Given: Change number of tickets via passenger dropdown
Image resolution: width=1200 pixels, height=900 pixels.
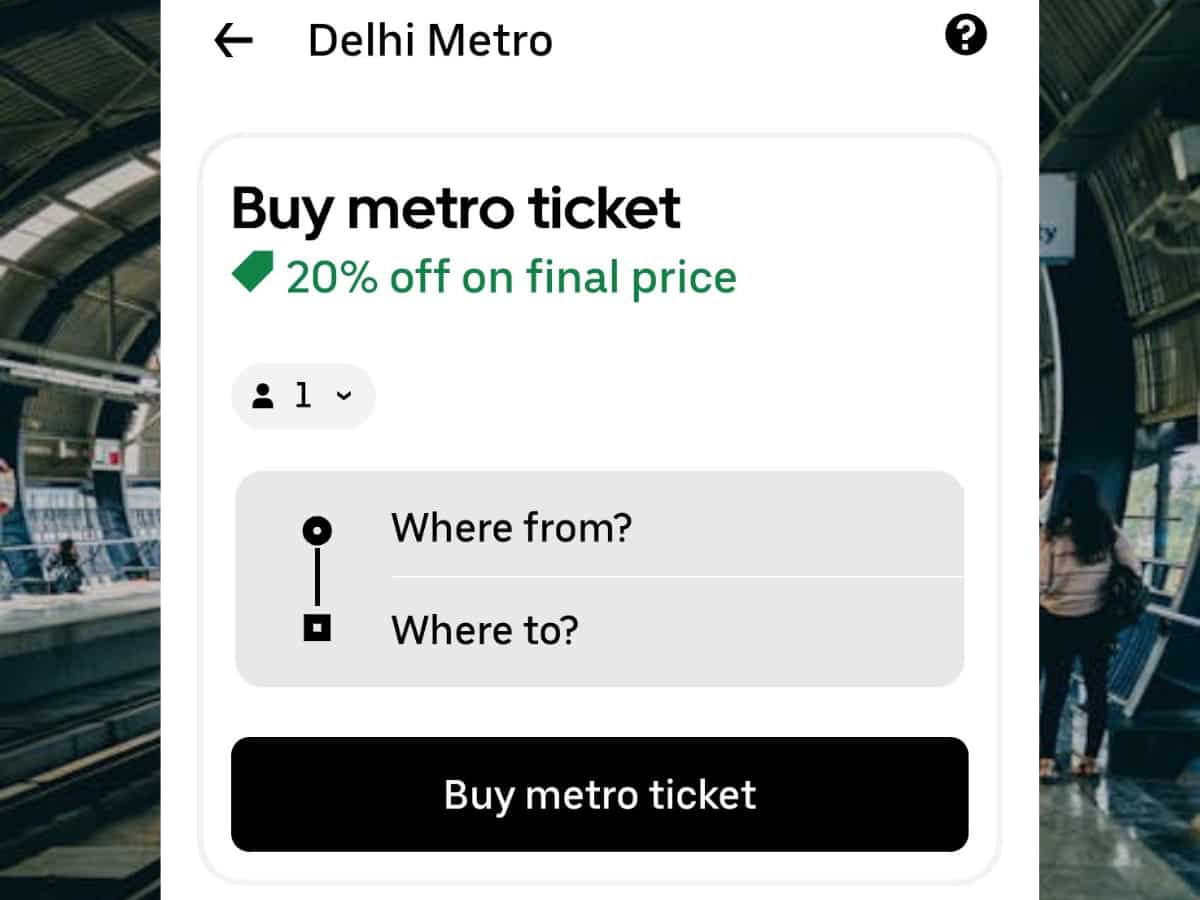Looking at the screenshot, I should pos(302,396).
